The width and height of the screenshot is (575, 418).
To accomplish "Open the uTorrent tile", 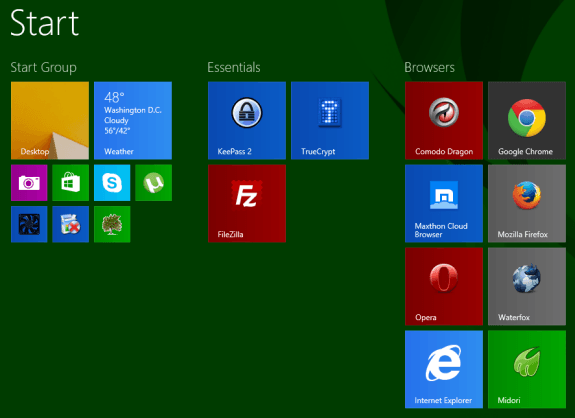I will pos(153,183).
